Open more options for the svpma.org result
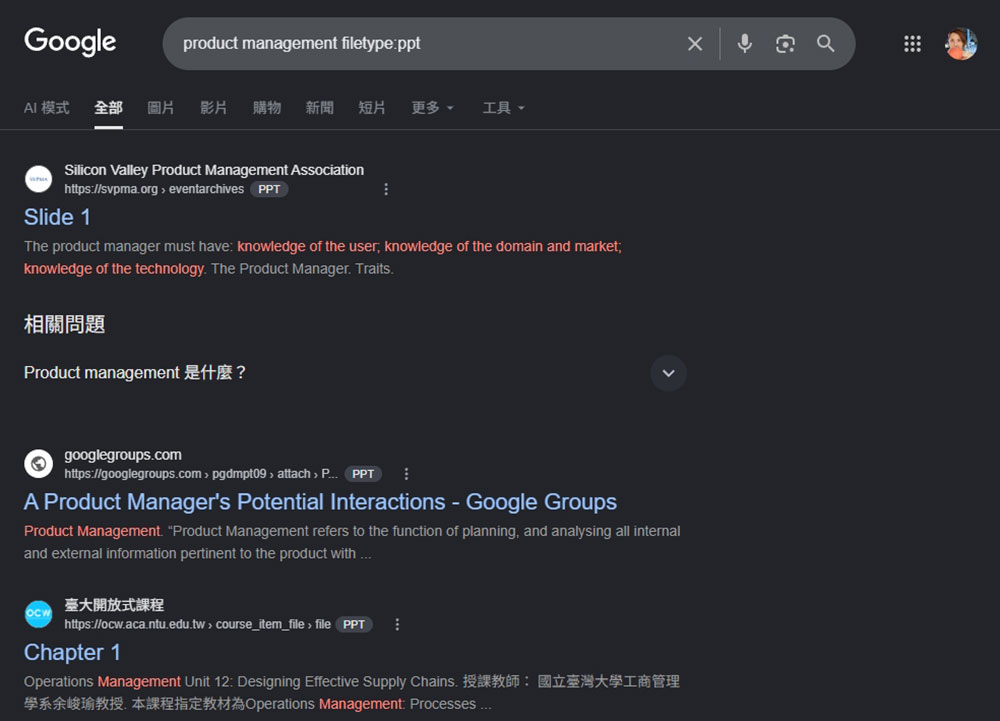Screen dimensions: 1000x721 (x=386, y=189)
